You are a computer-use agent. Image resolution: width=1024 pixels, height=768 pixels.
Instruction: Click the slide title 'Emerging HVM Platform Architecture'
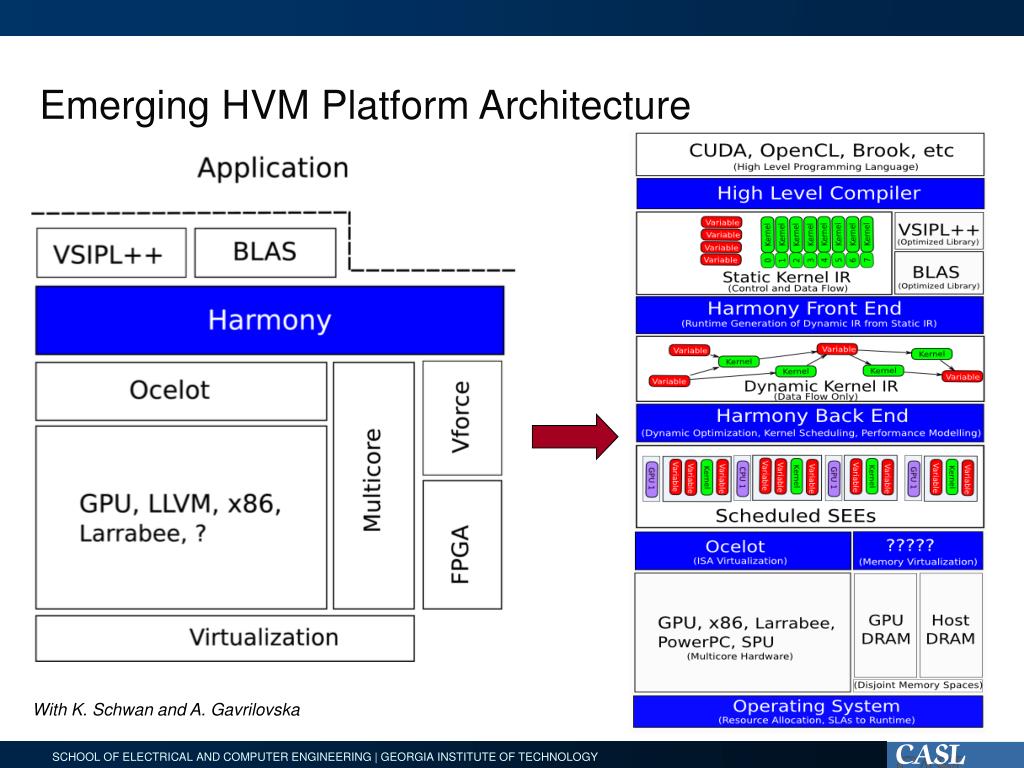[365, 106]
